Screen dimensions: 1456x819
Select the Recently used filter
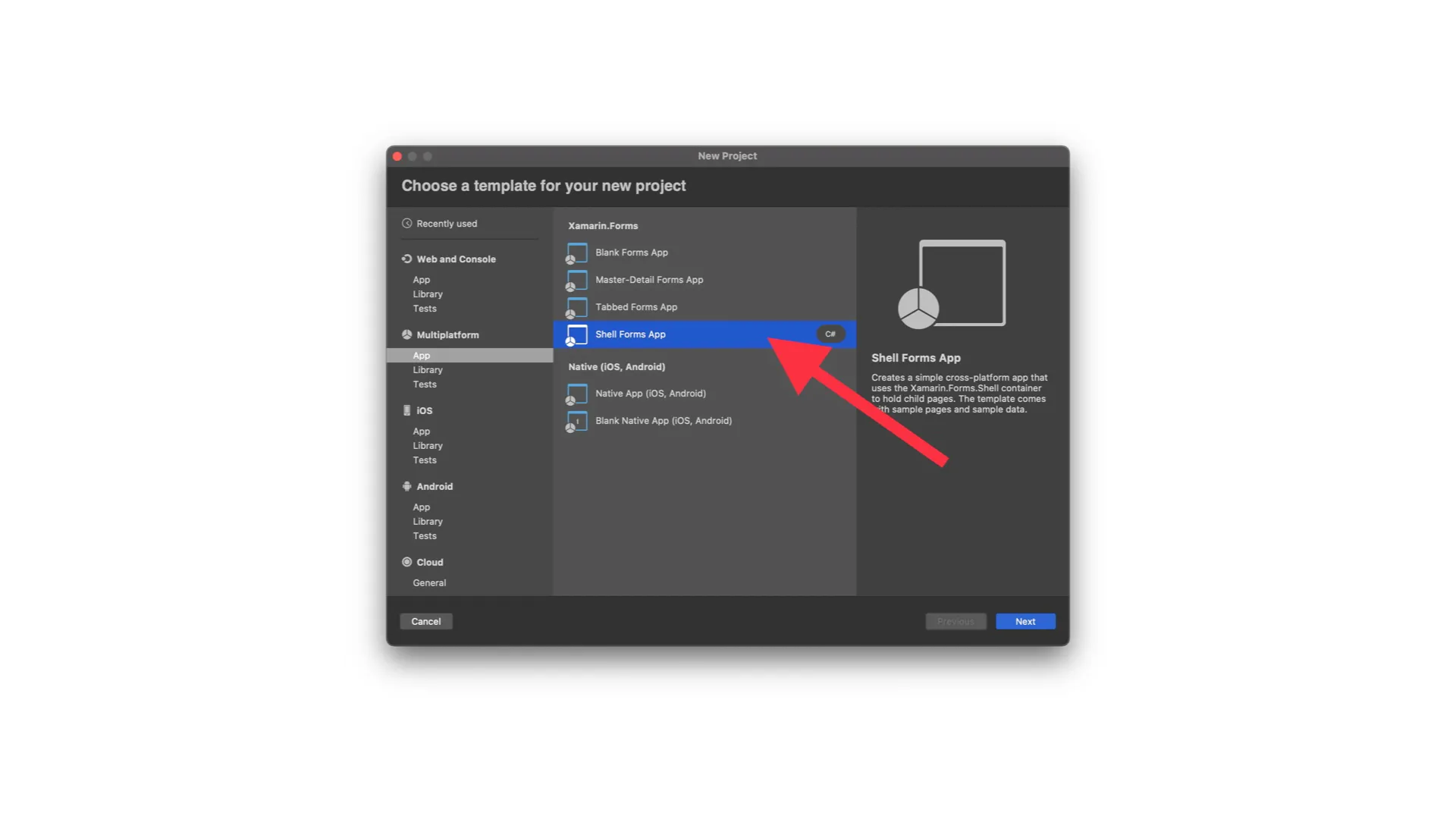pyautogui.click(x=447, y=222)
